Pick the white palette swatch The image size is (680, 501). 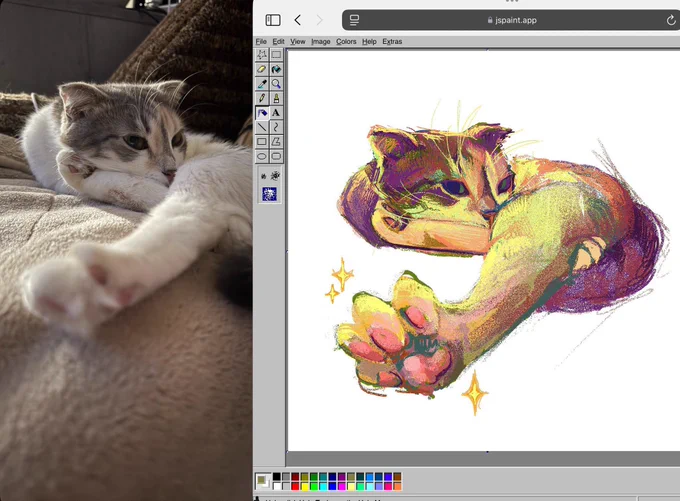(x=277, y=486)
